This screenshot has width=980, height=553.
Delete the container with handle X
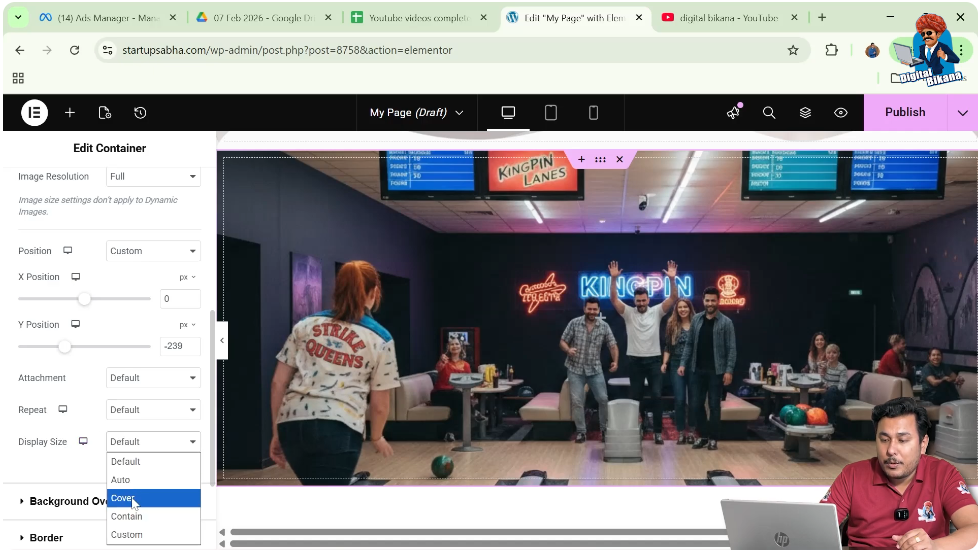(619, 159)
